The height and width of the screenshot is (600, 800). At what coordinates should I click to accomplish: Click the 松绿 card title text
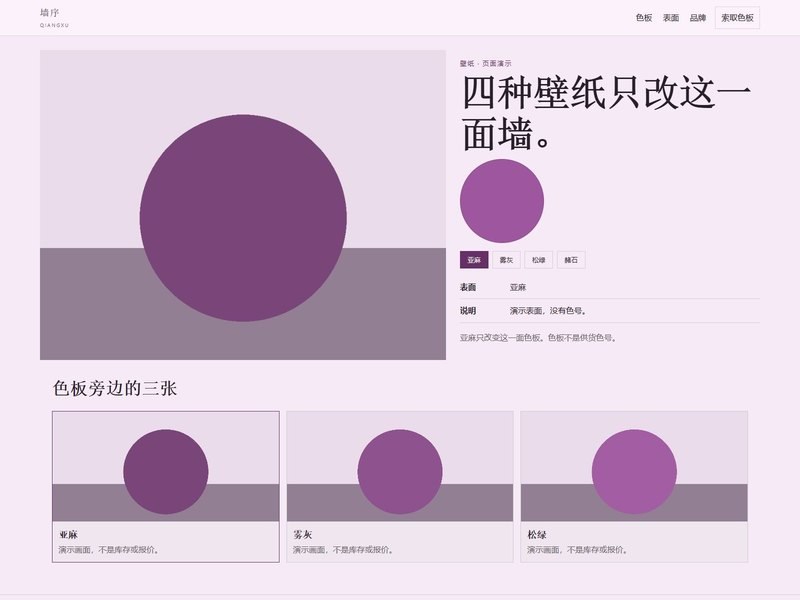tap(537, 535)
